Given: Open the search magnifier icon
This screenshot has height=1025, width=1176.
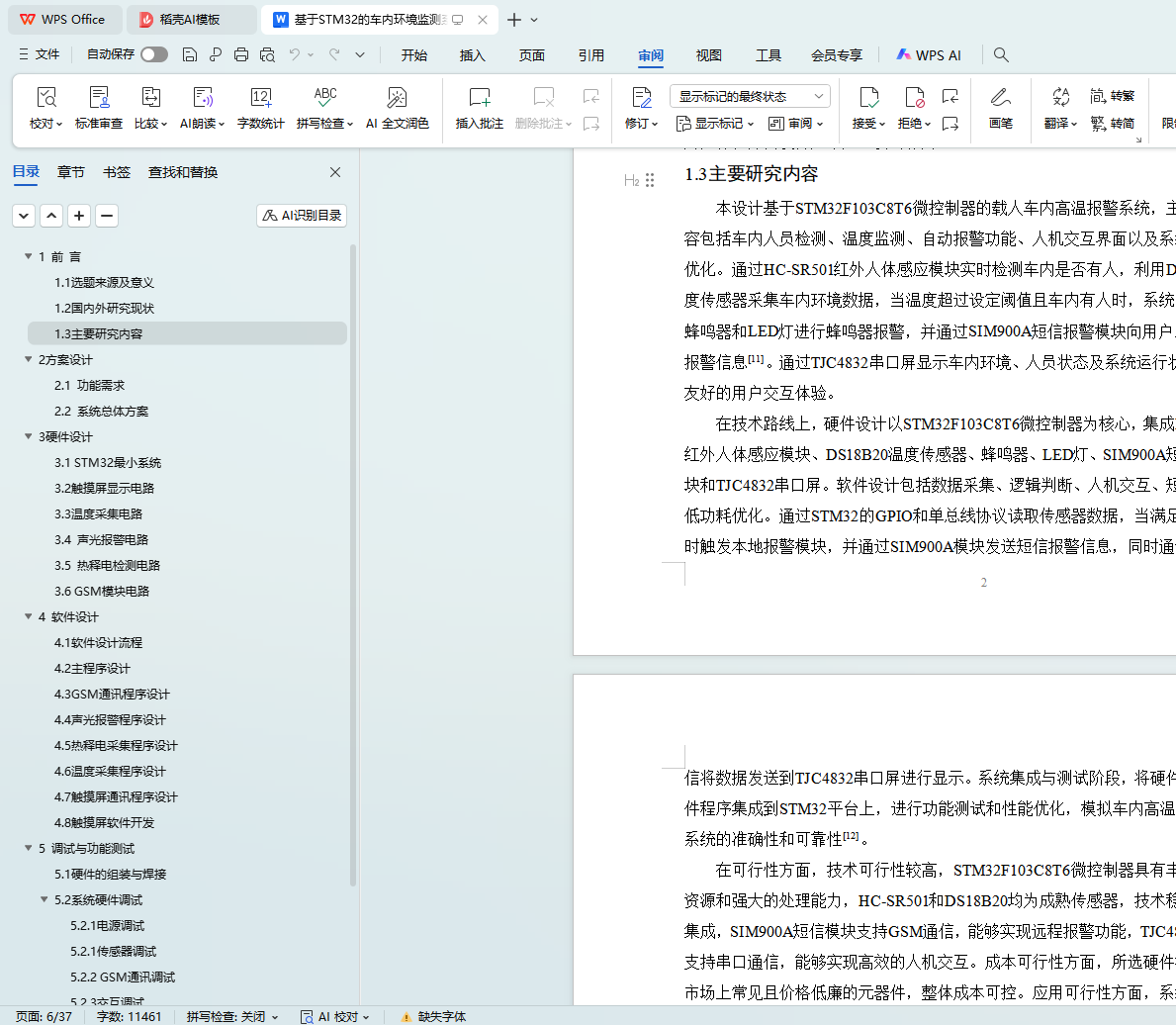Looking at the screenshot, I should [x=1001, y=55].
